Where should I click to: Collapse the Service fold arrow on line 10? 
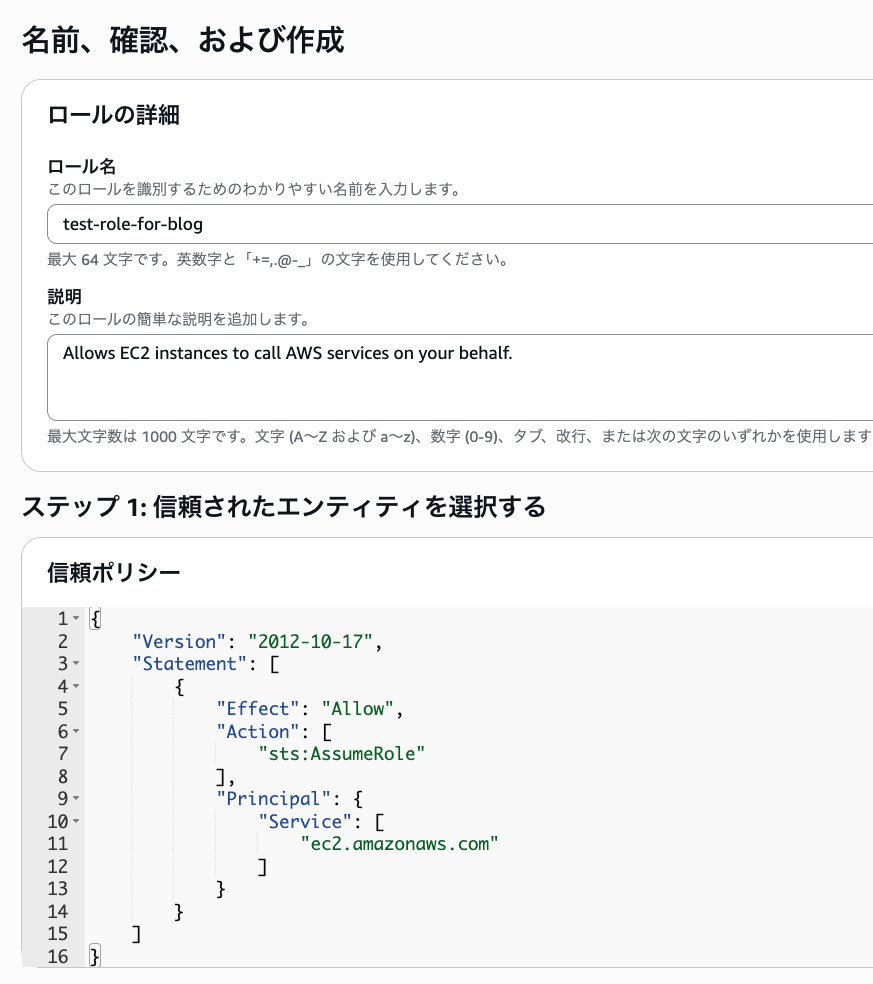(76, 821)
